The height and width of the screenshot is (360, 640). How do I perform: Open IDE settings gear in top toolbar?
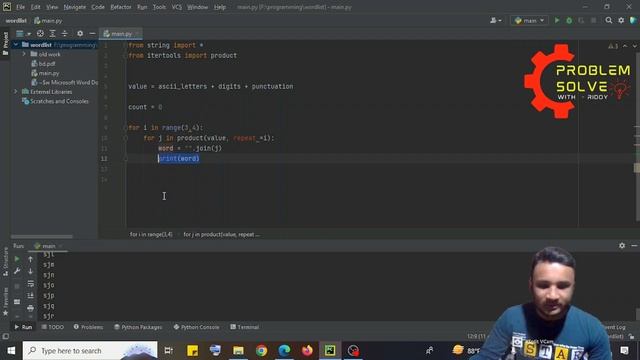pos(621,20)
